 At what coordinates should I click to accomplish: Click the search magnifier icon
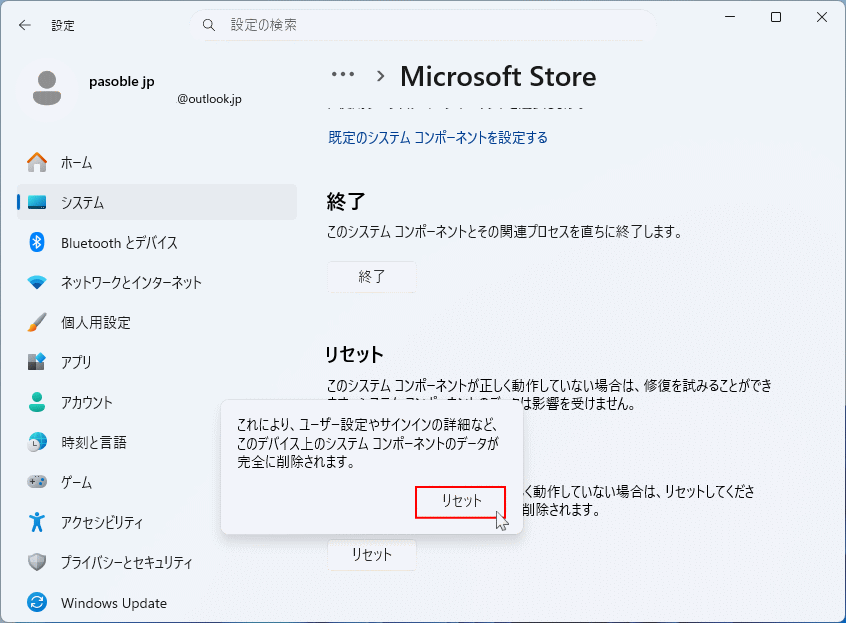pos(209,25)
